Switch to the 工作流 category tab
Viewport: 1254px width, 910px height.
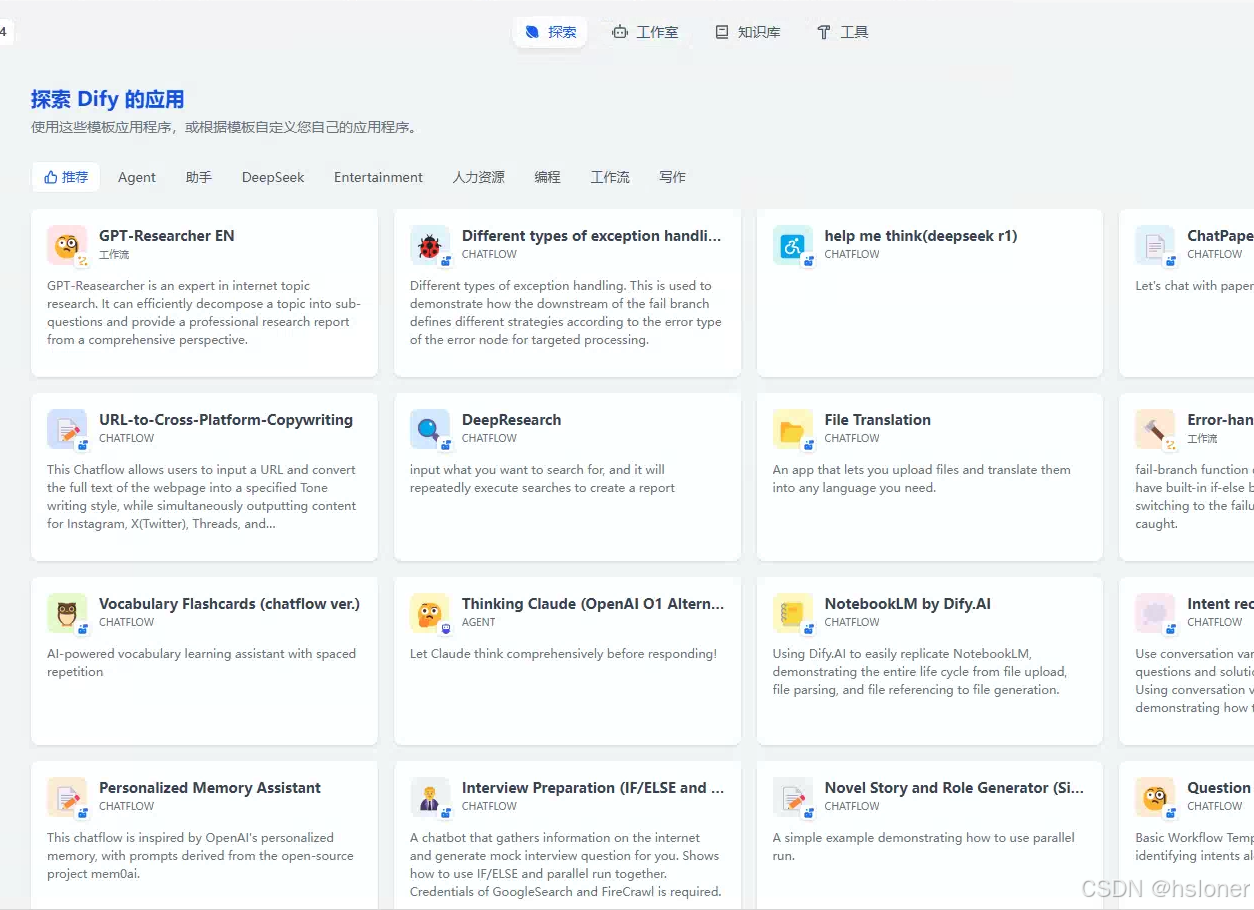610,177
